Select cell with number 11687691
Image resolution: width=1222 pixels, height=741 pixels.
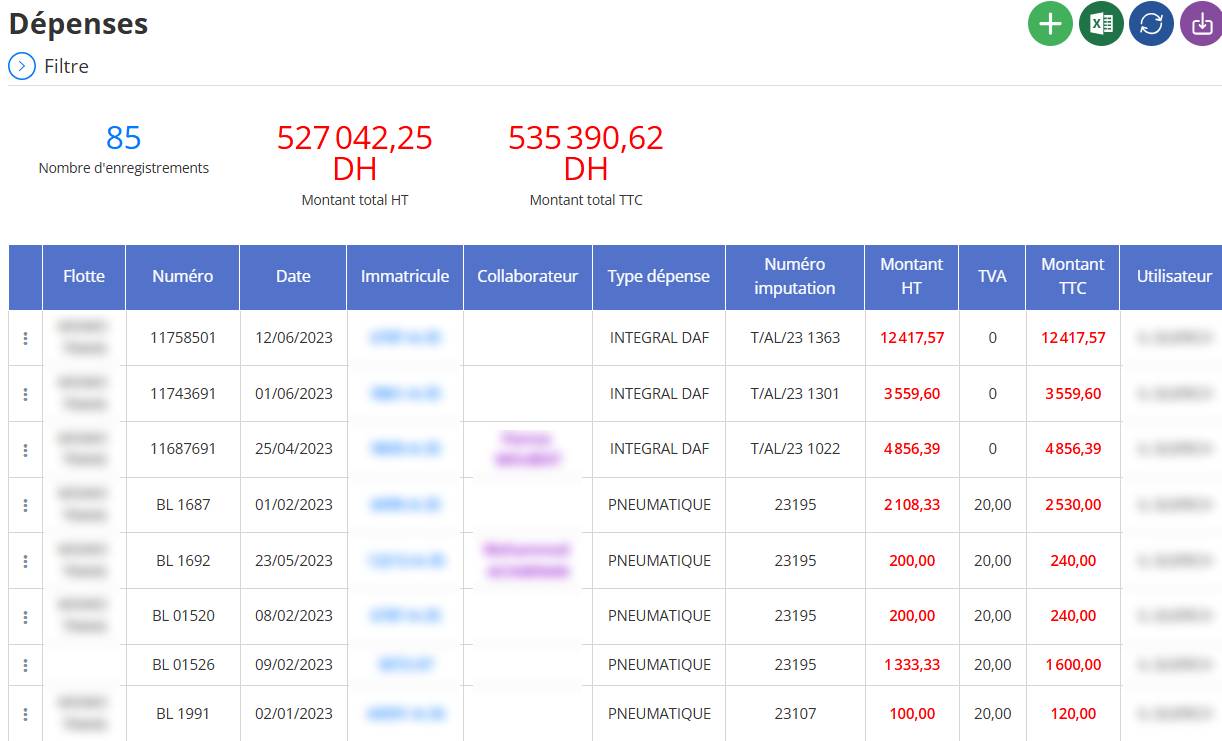183,449
